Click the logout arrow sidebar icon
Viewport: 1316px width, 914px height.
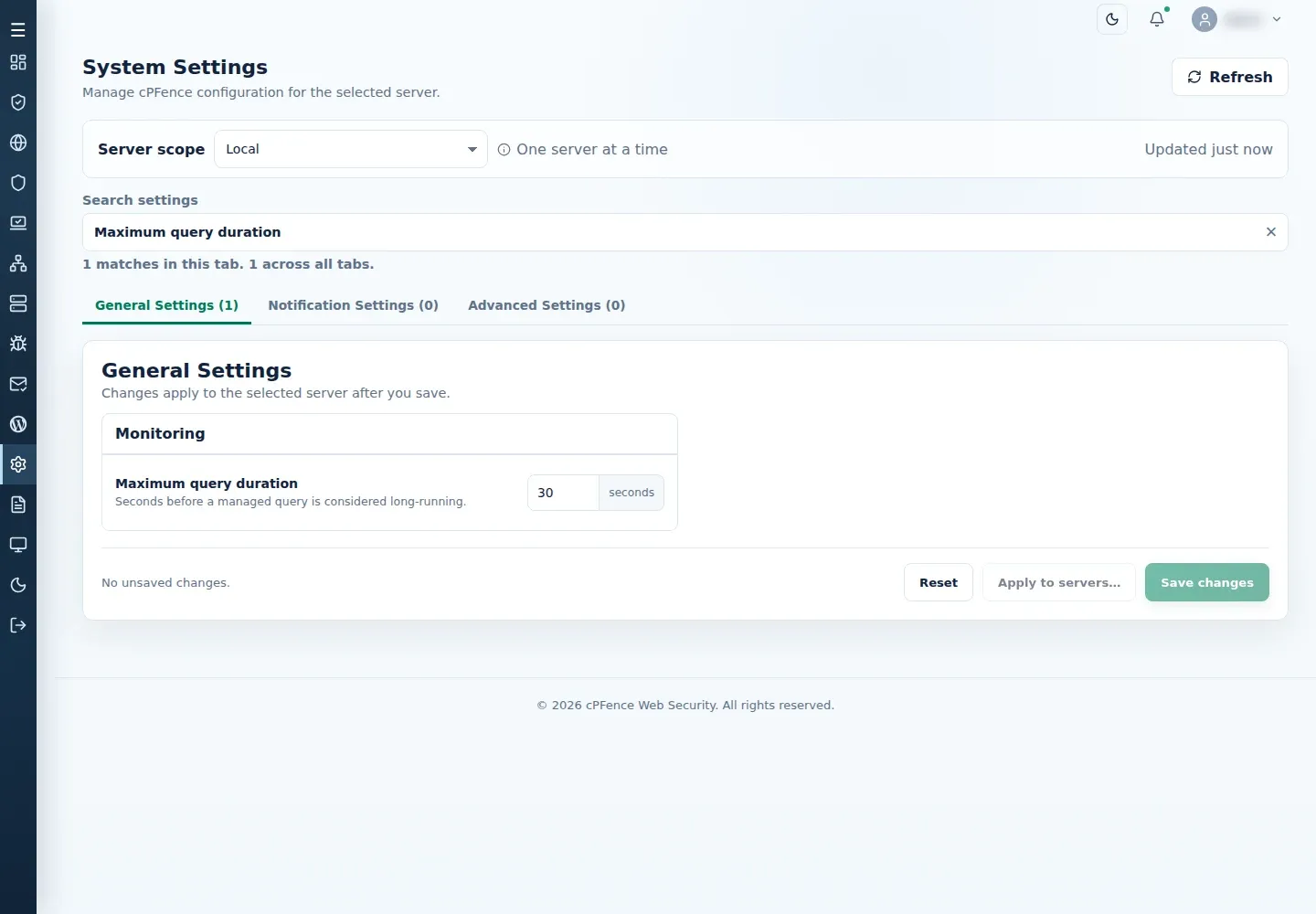tap(18, 625)
